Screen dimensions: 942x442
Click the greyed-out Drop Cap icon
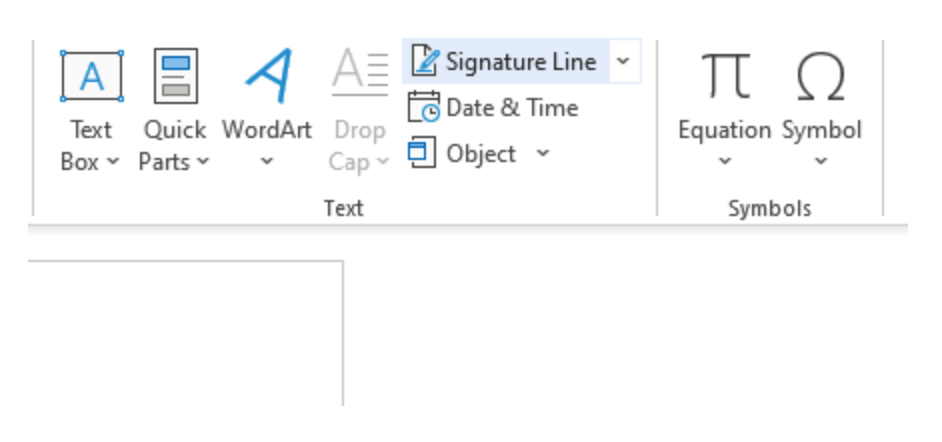pos(360,74)
